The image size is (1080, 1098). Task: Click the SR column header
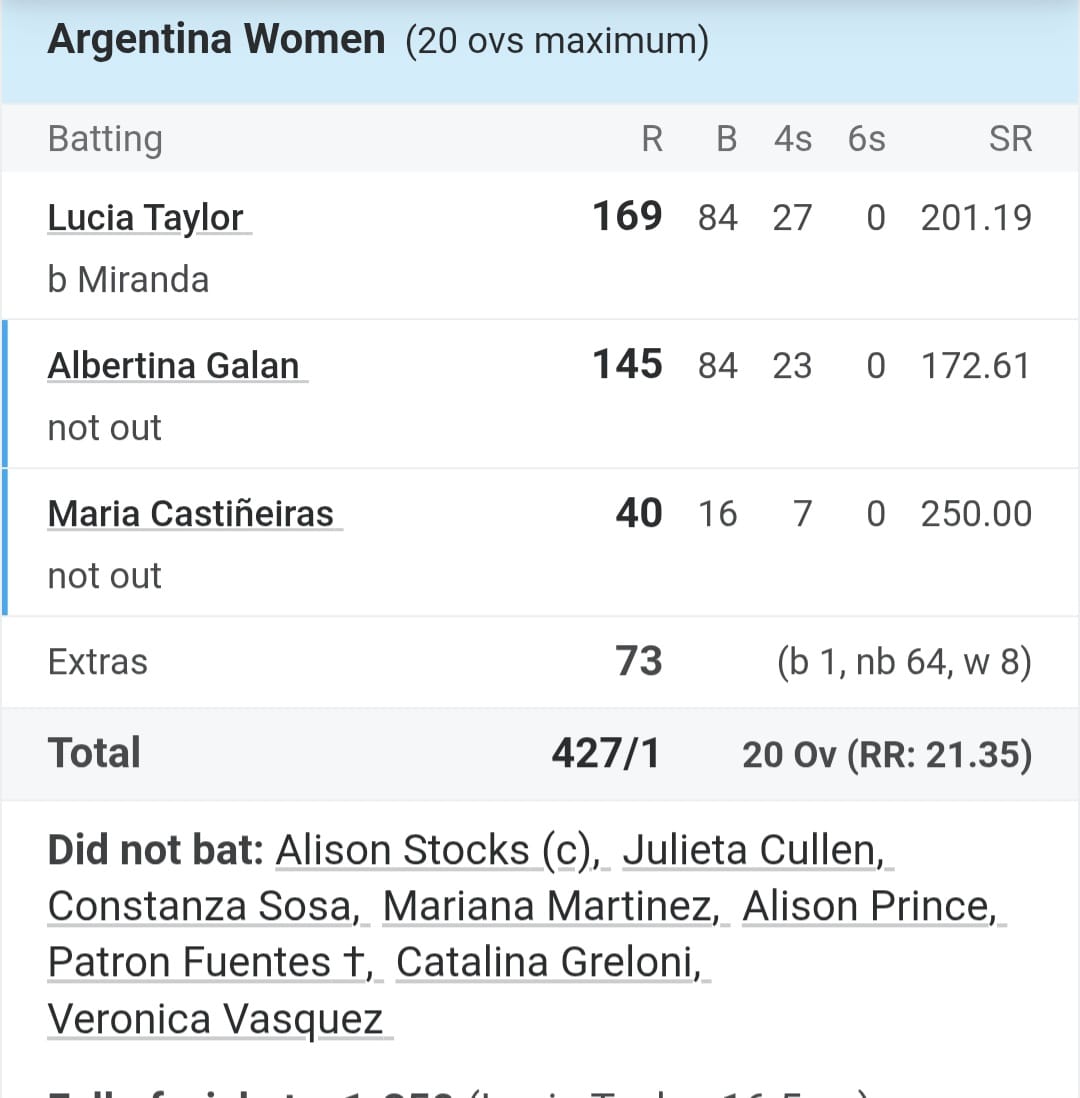coord(1010,139)
